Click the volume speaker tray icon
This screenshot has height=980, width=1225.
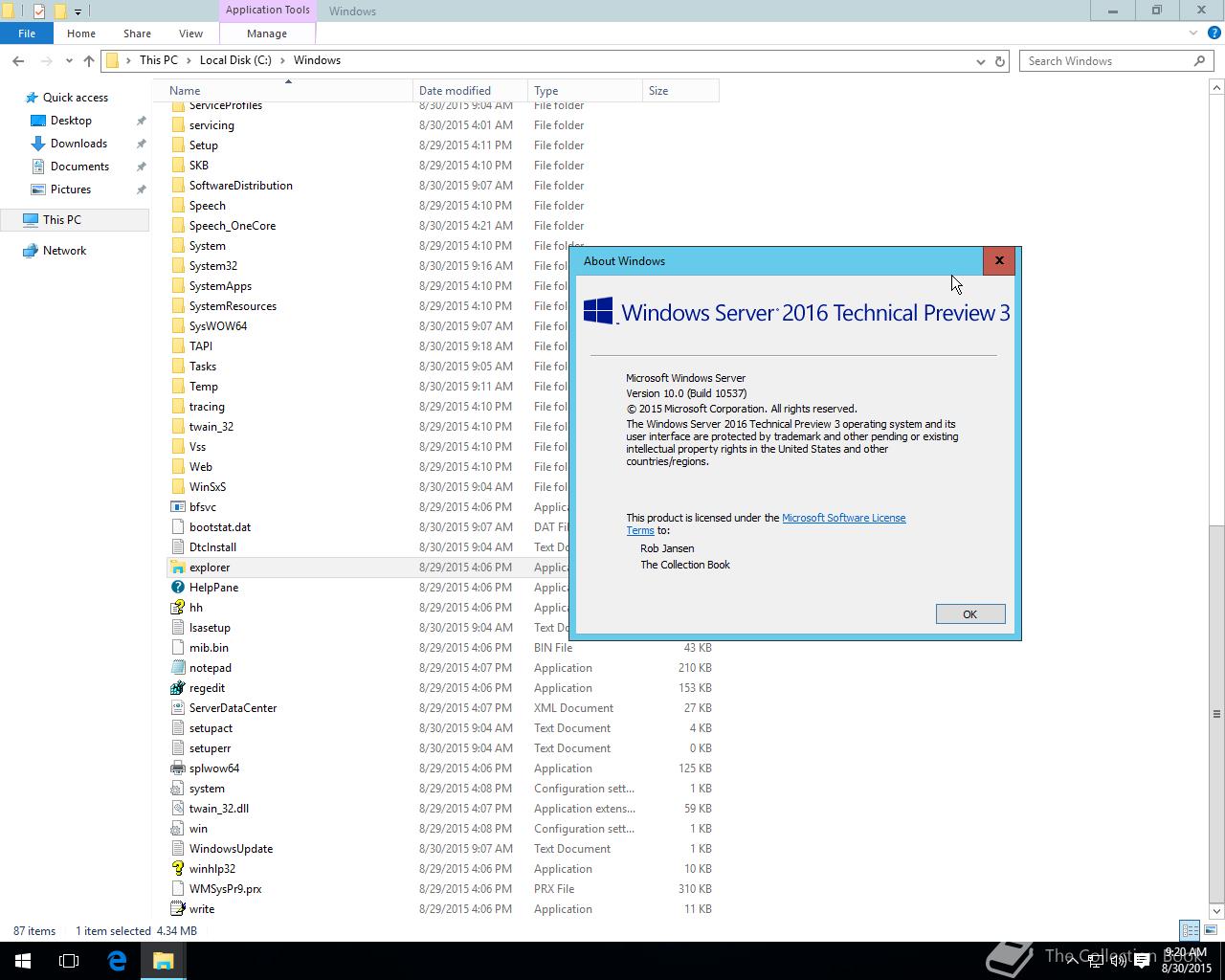[1118, 962]
